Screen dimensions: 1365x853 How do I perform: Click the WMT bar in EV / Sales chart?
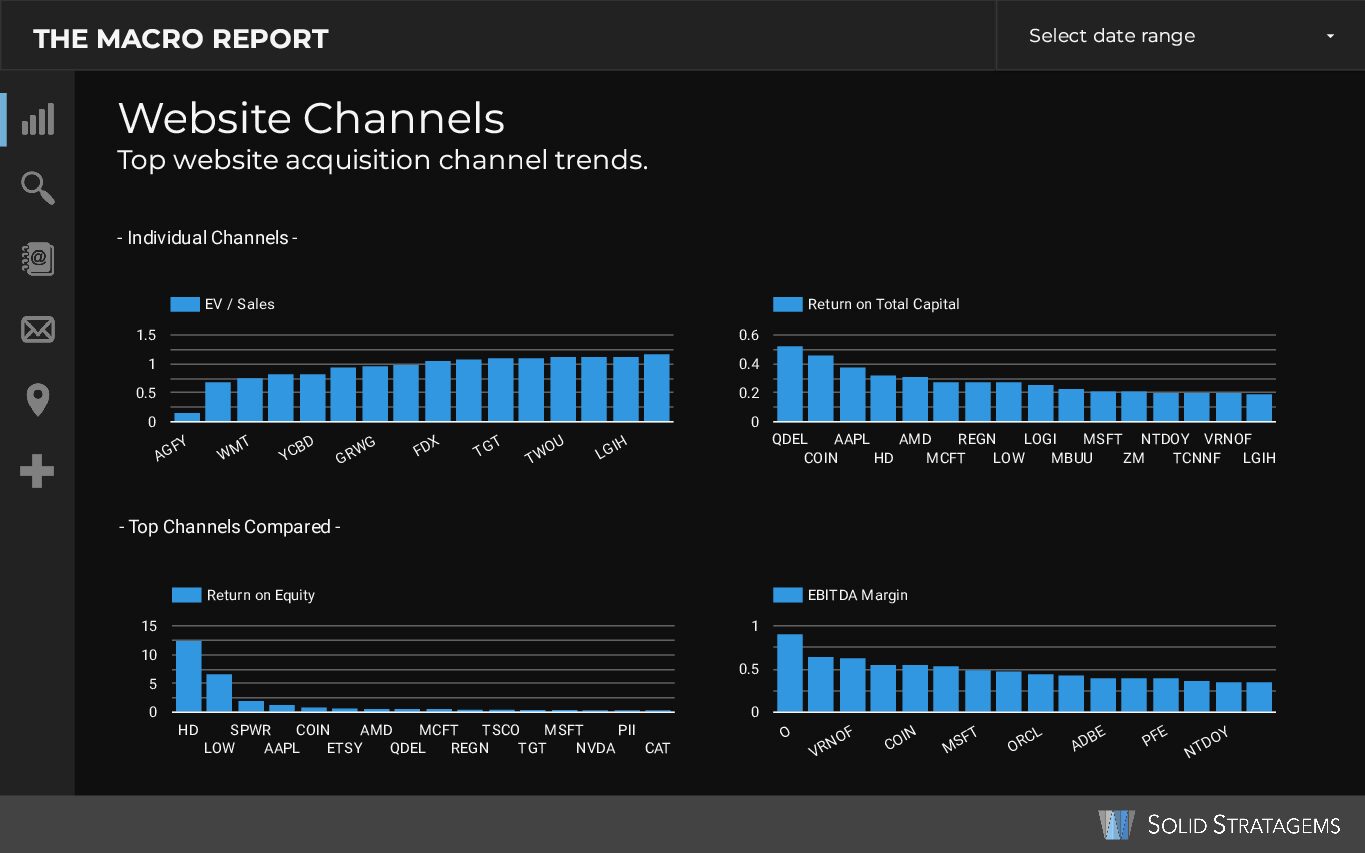click(x=250, y=400)
